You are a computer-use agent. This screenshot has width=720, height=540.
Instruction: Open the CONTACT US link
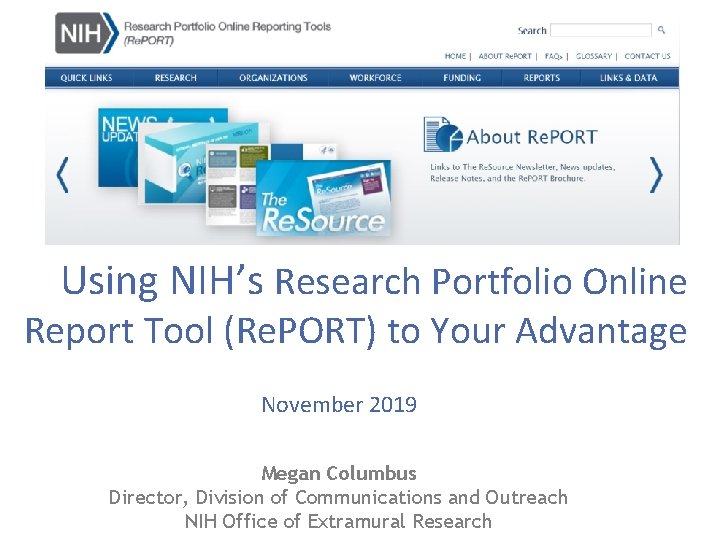point(647,56)
